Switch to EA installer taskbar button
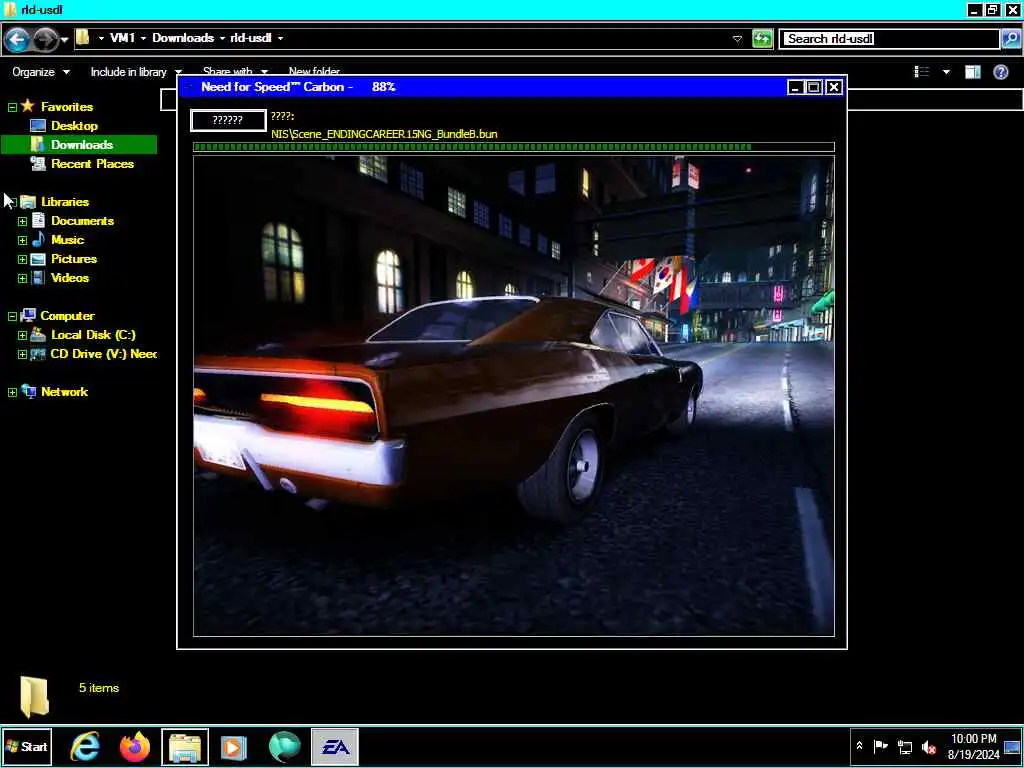Viewport: 1024px width, 768px height. pyautogui.click(x=335, y=747)
